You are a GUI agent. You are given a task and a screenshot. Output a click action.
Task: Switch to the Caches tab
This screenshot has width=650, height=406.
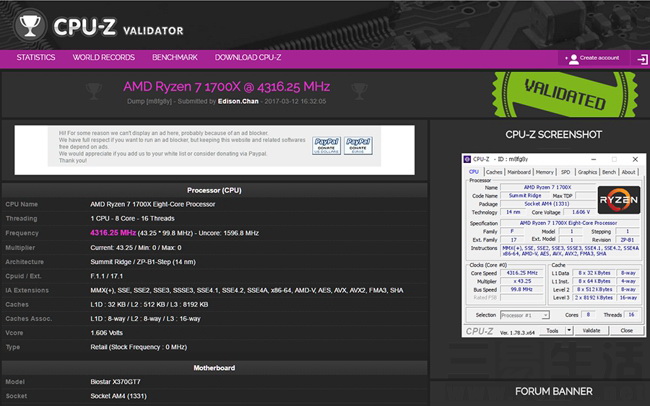coord(493,172)
